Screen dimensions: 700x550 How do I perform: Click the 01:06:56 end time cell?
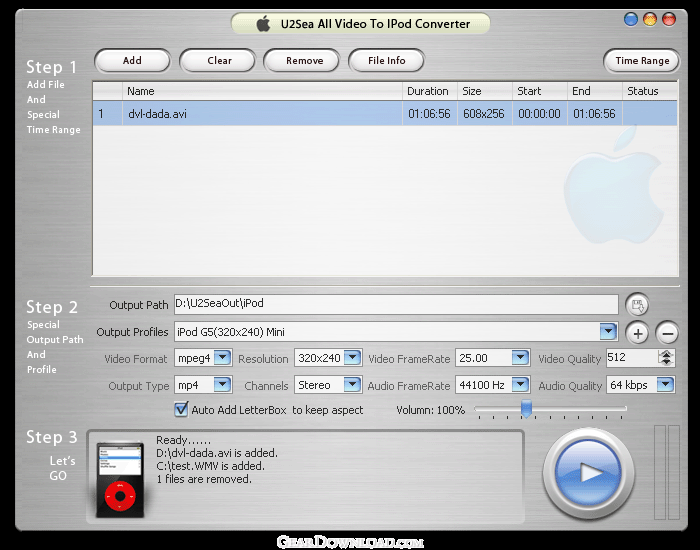point(594,114)
